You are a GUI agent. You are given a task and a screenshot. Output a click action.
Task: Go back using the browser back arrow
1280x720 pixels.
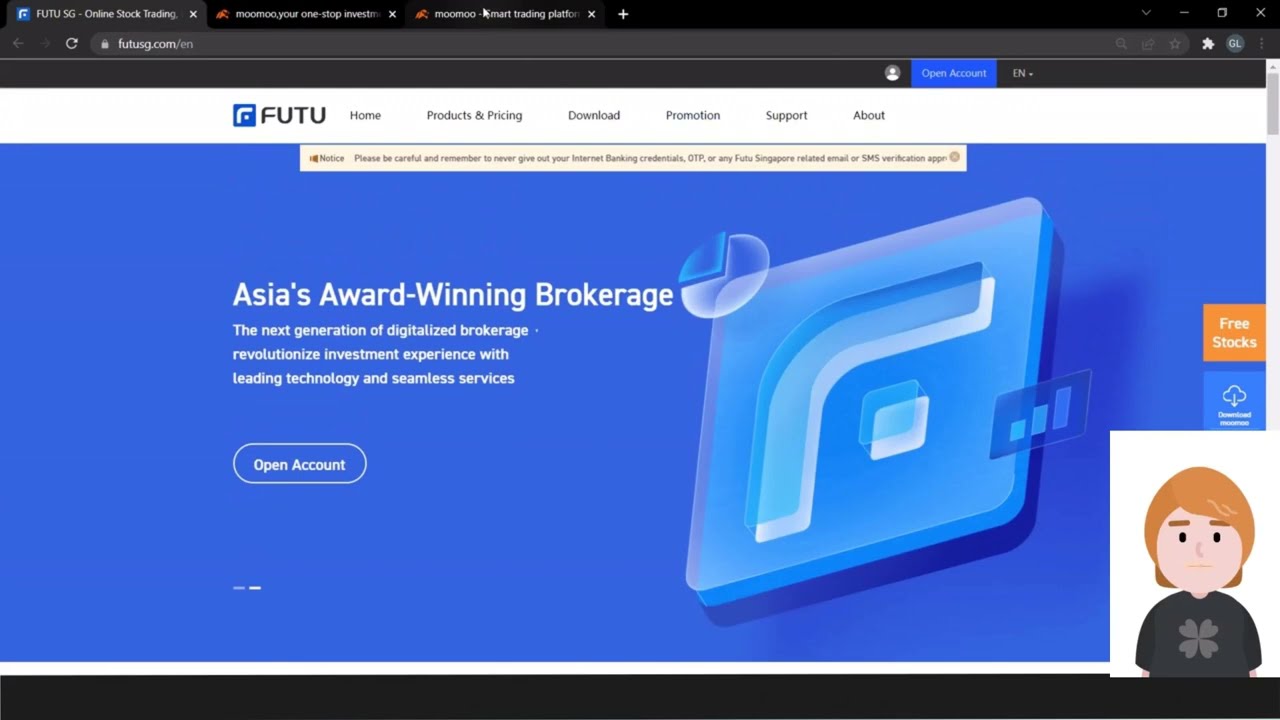[x=18, y=44]
